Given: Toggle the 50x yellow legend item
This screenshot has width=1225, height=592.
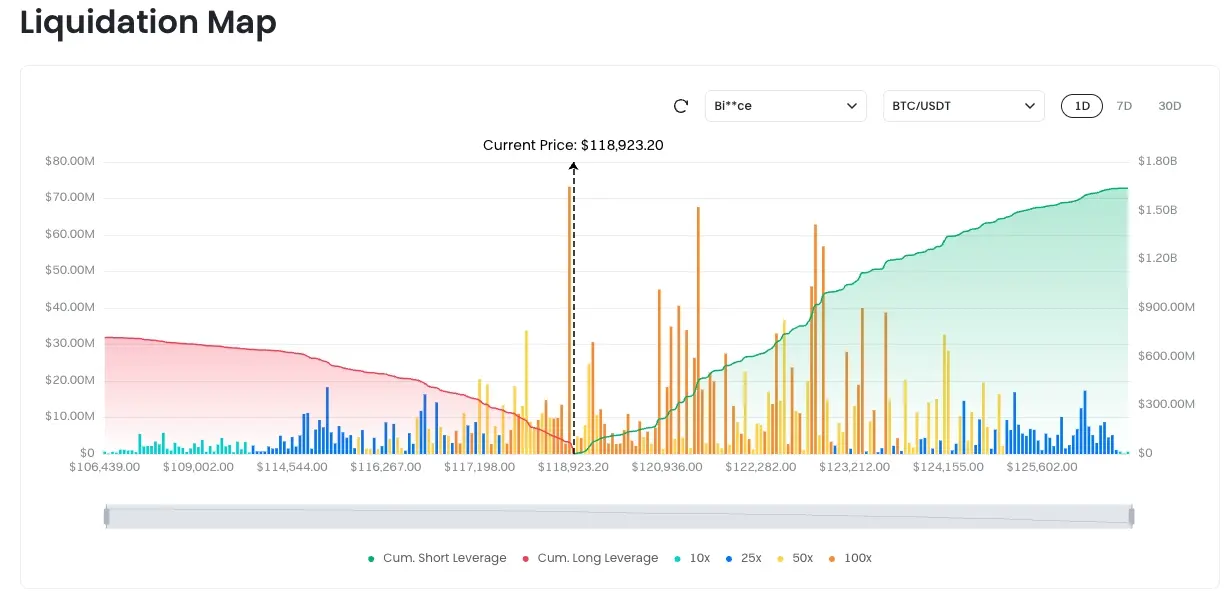Looking at the screenshot, I should point(794,558).
